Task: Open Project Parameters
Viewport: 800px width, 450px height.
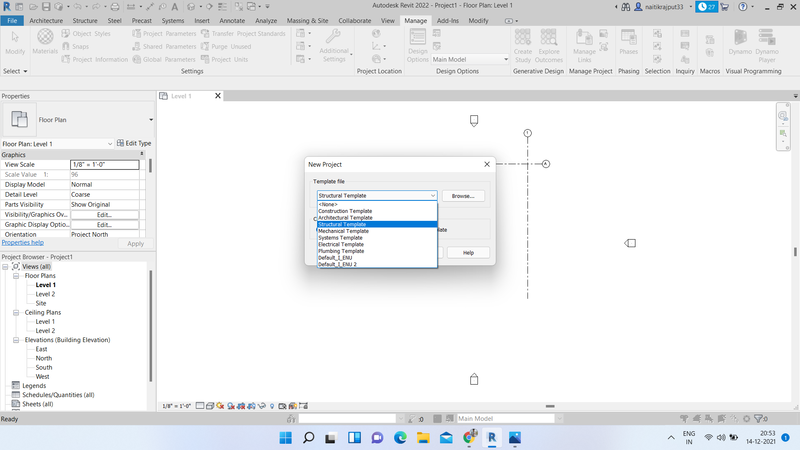Action: tap(164, 34)
